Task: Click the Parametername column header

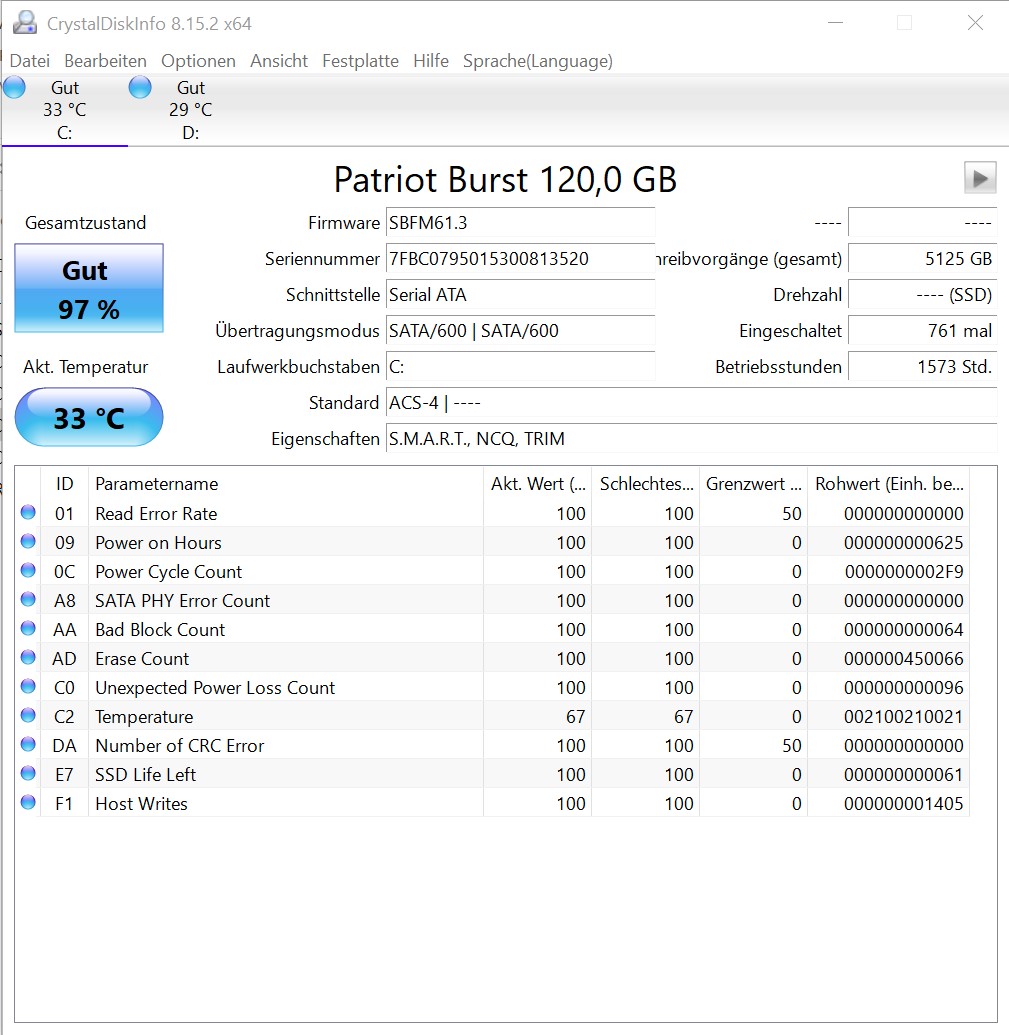Action: (286, 484)
